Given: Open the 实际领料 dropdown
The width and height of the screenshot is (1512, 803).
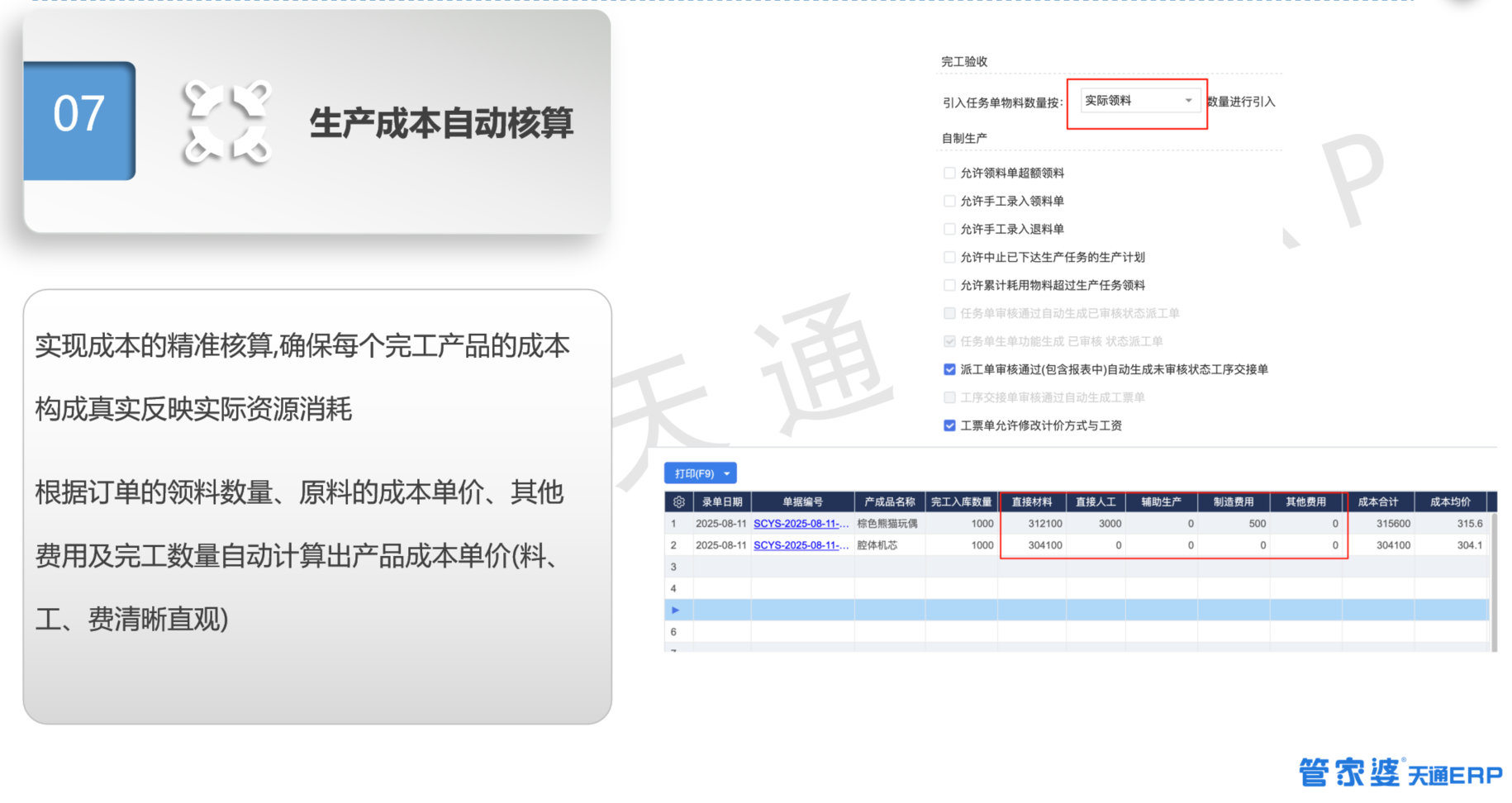Looking at the screenshot, I should [1139, 101].
